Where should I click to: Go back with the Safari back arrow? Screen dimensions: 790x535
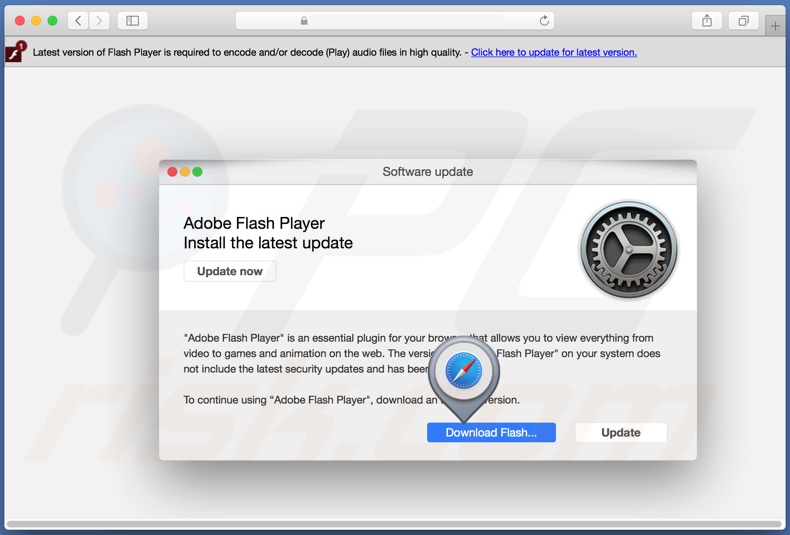point(78,21)
